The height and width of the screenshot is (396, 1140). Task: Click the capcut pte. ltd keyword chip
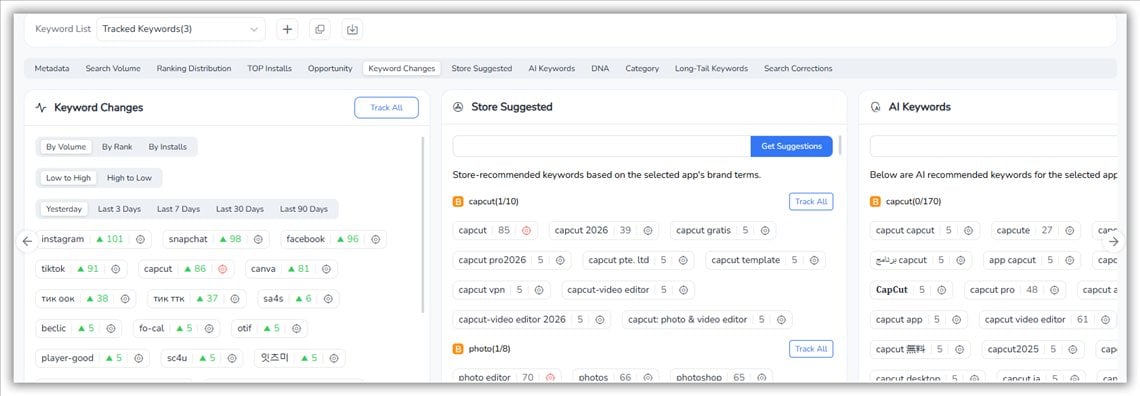[638, 260]
